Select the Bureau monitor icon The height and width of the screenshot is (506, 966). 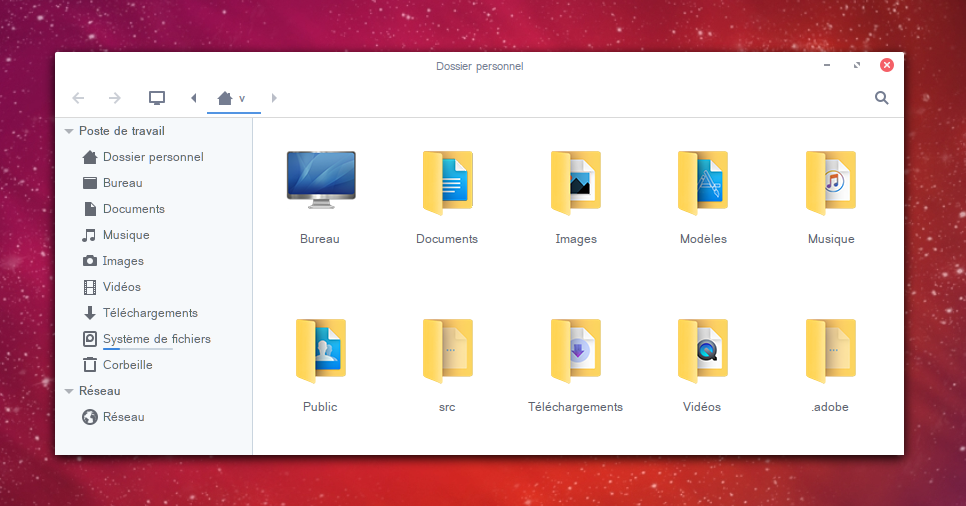321,179
